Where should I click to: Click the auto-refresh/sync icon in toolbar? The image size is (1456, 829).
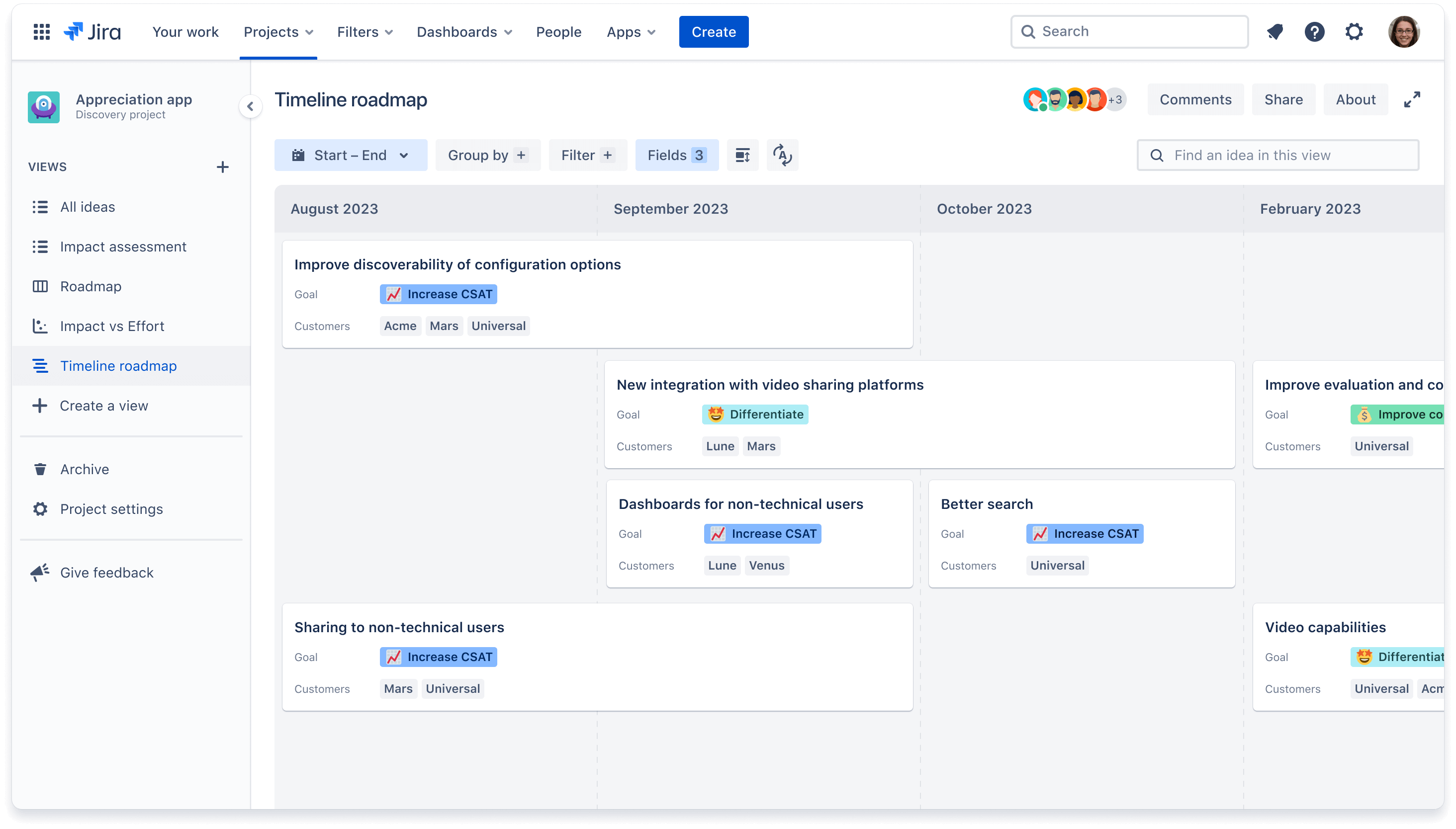click(x=783, y=155)
